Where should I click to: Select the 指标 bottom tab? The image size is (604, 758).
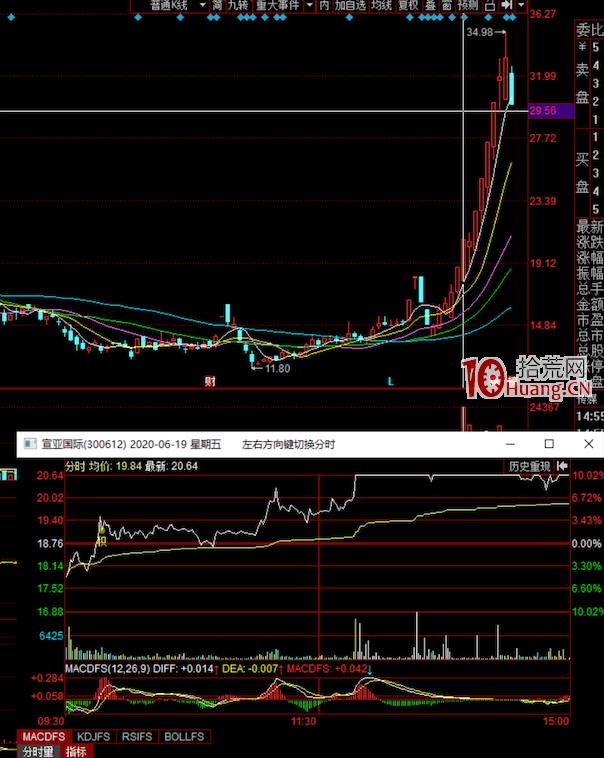pyautogui.click(x=76, y=752)
